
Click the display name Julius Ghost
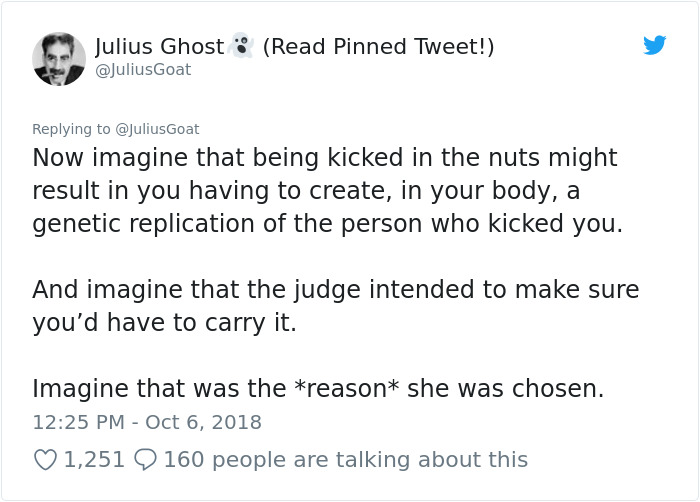(x=159, y=46)
